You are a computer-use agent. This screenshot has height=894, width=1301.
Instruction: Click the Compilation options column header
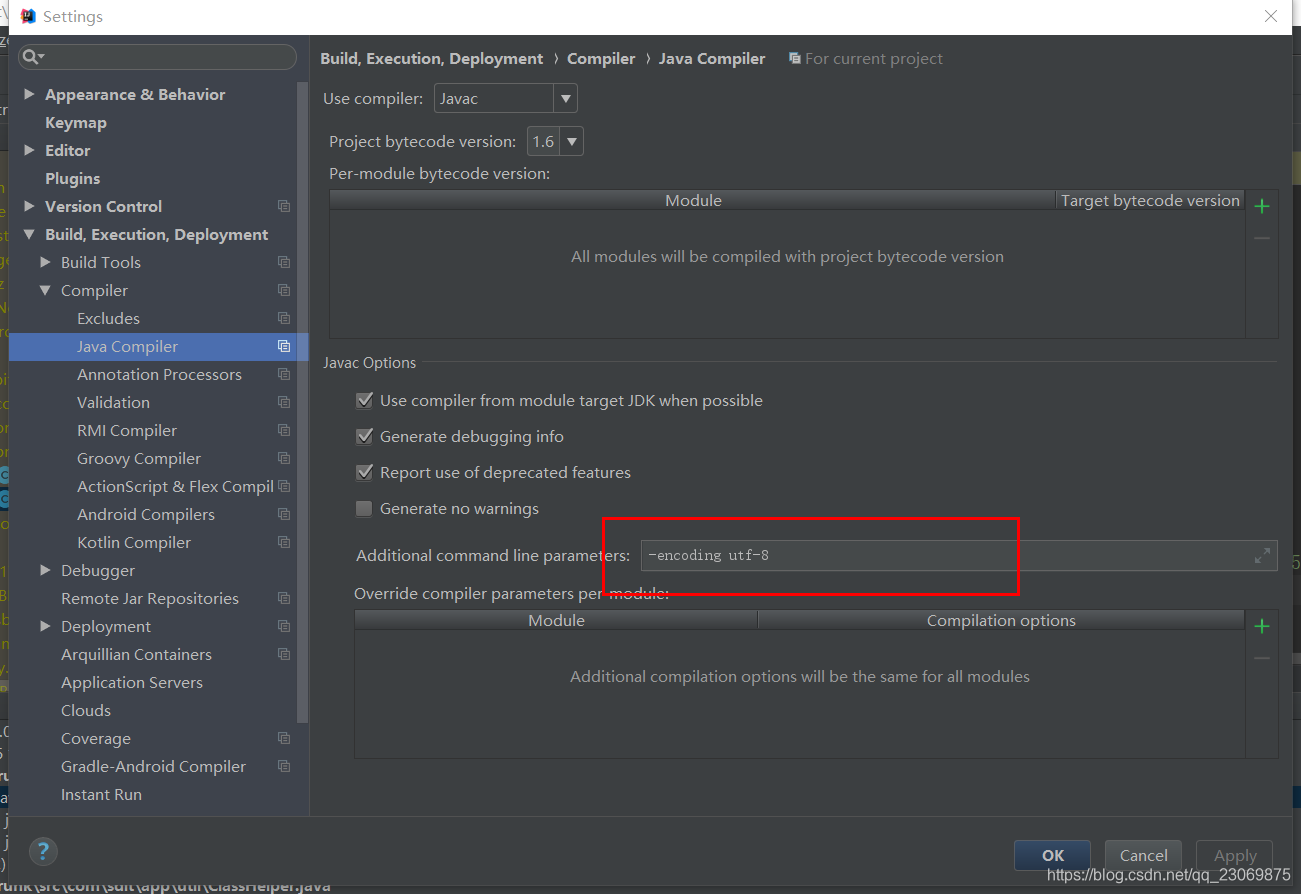click(x=1001, y=620)
